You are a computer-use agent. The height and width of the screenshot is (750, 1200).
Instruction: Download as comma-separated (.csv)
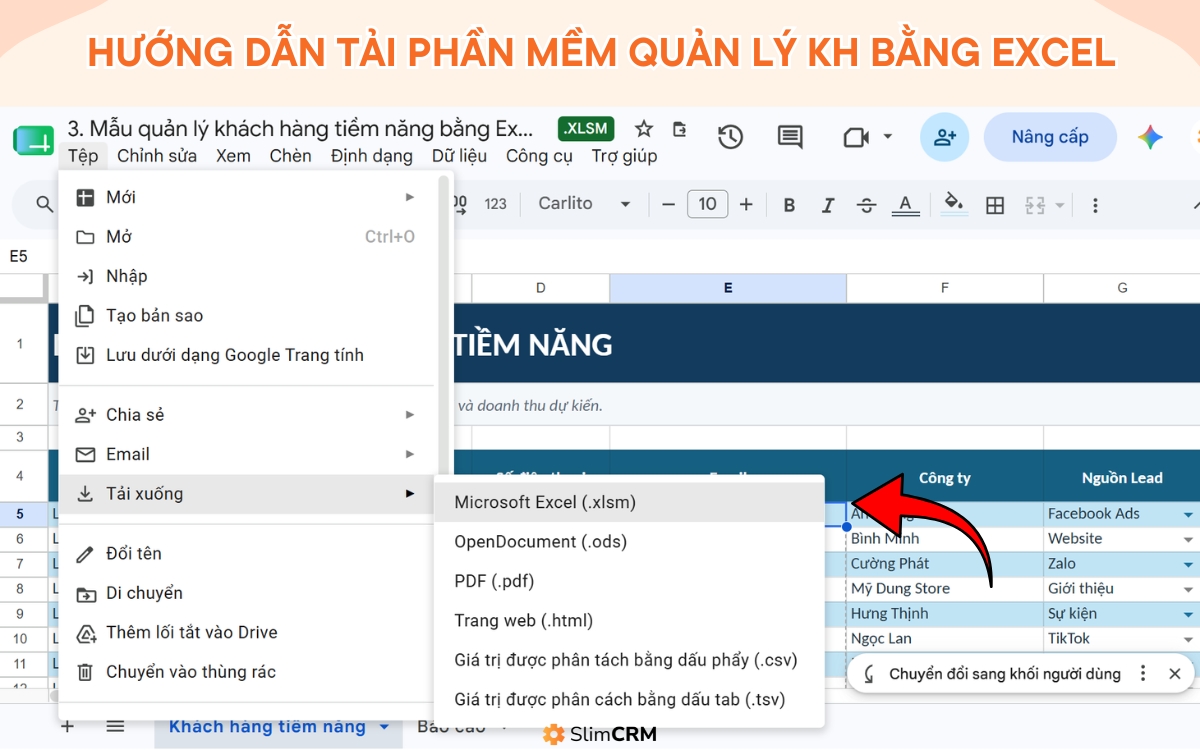629,660
